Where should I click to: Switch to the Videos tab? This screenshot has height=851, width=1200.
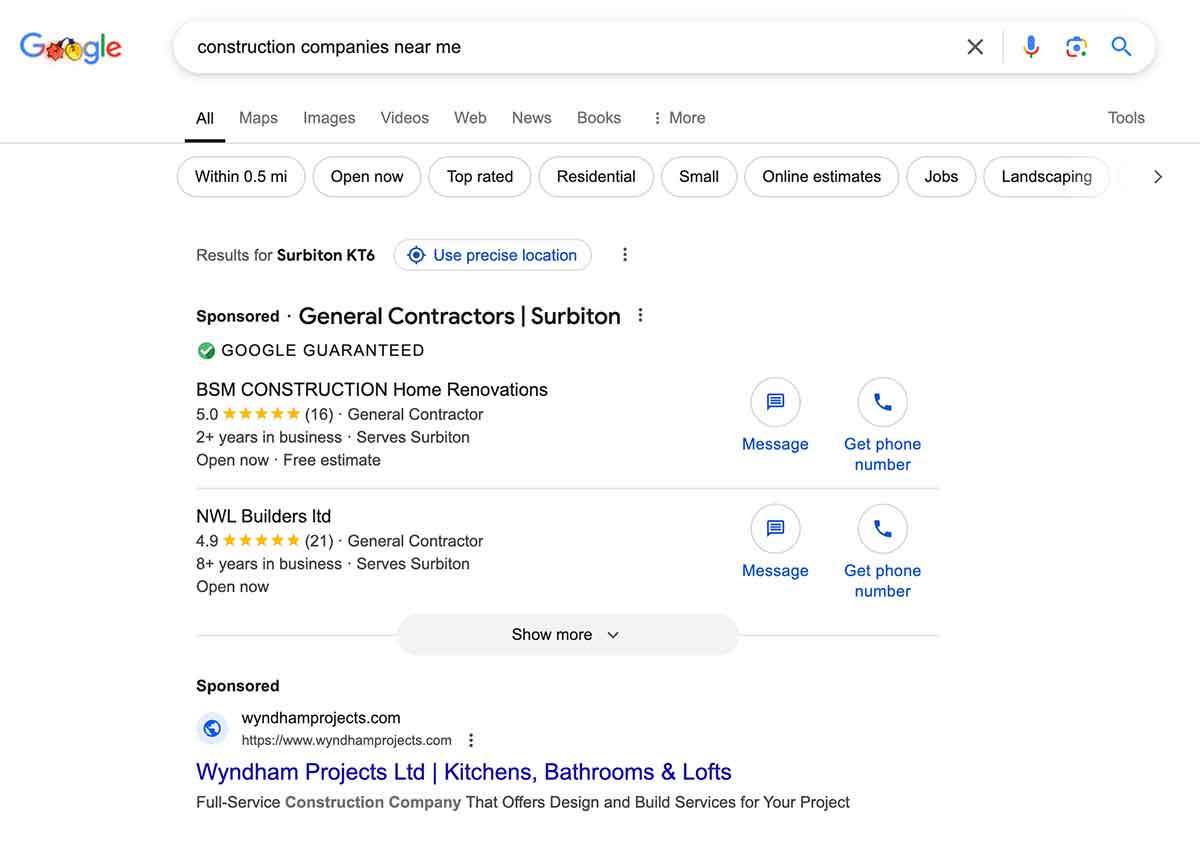(x=405, y=118)
